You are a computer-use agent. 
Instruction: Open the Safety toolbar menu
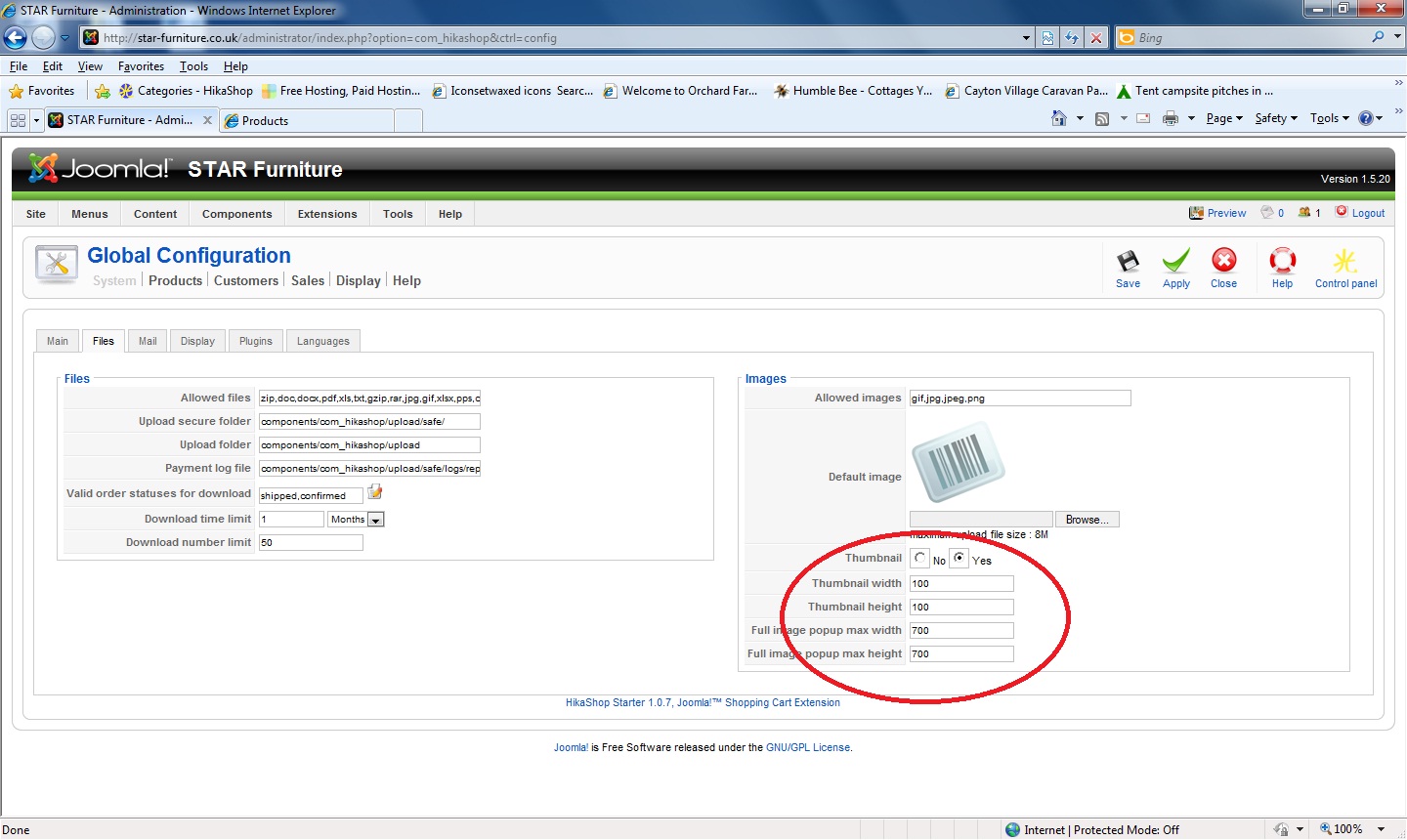(1276, 118)
